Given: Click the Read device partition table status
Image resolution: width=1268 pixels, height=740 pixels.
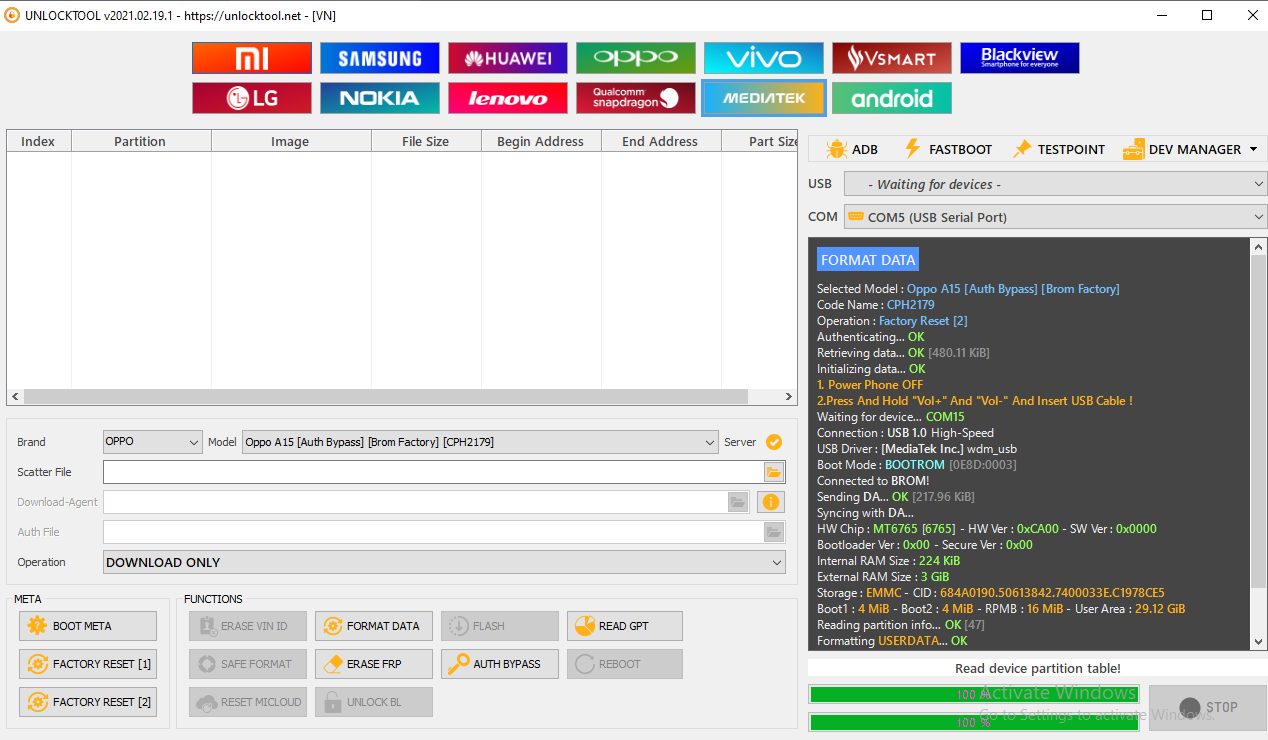Looking at the screenshot, I should tap(1038, 668).
